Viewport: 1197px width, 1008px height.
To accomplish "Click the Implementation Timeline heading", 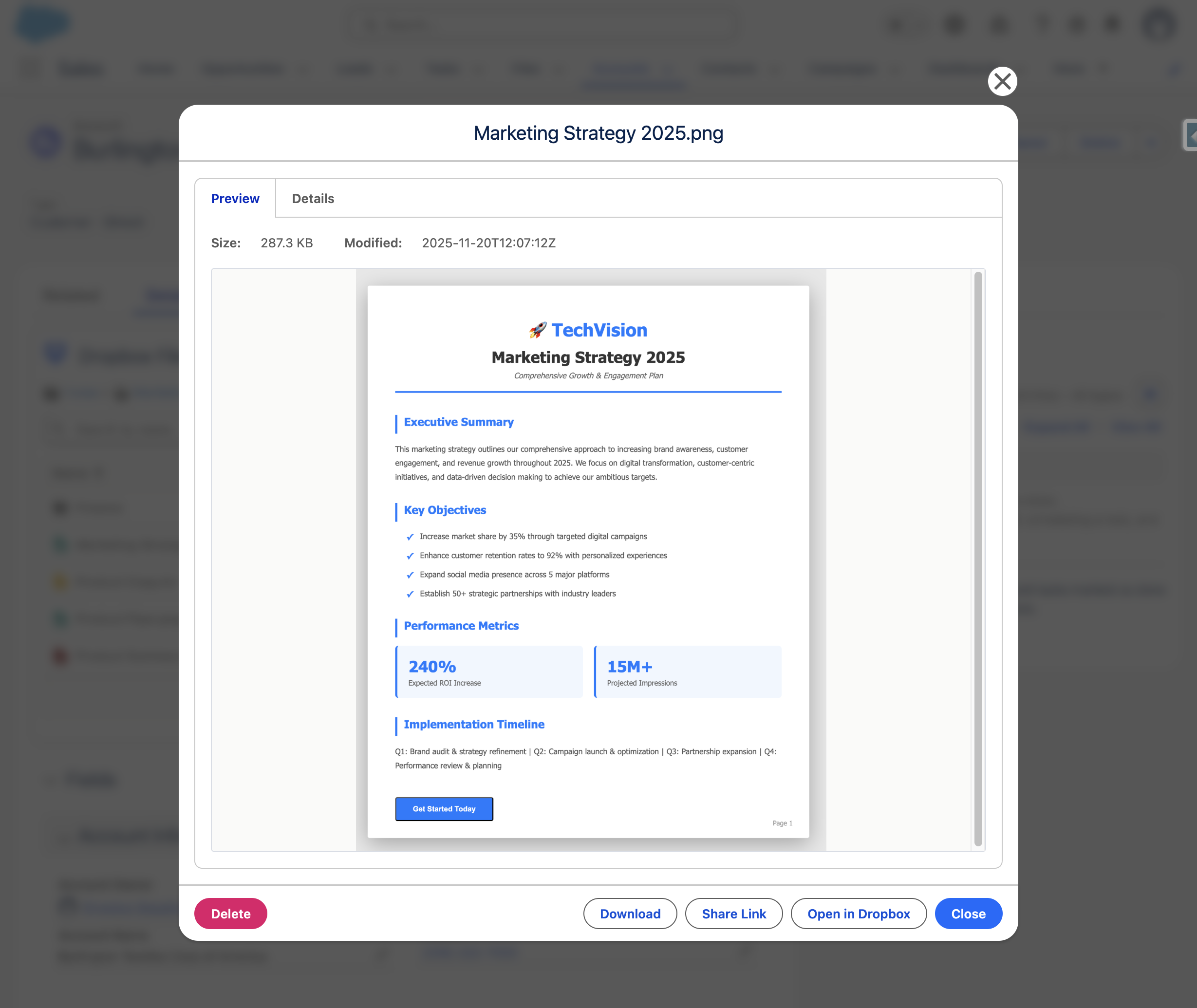I will coord(474,724).
